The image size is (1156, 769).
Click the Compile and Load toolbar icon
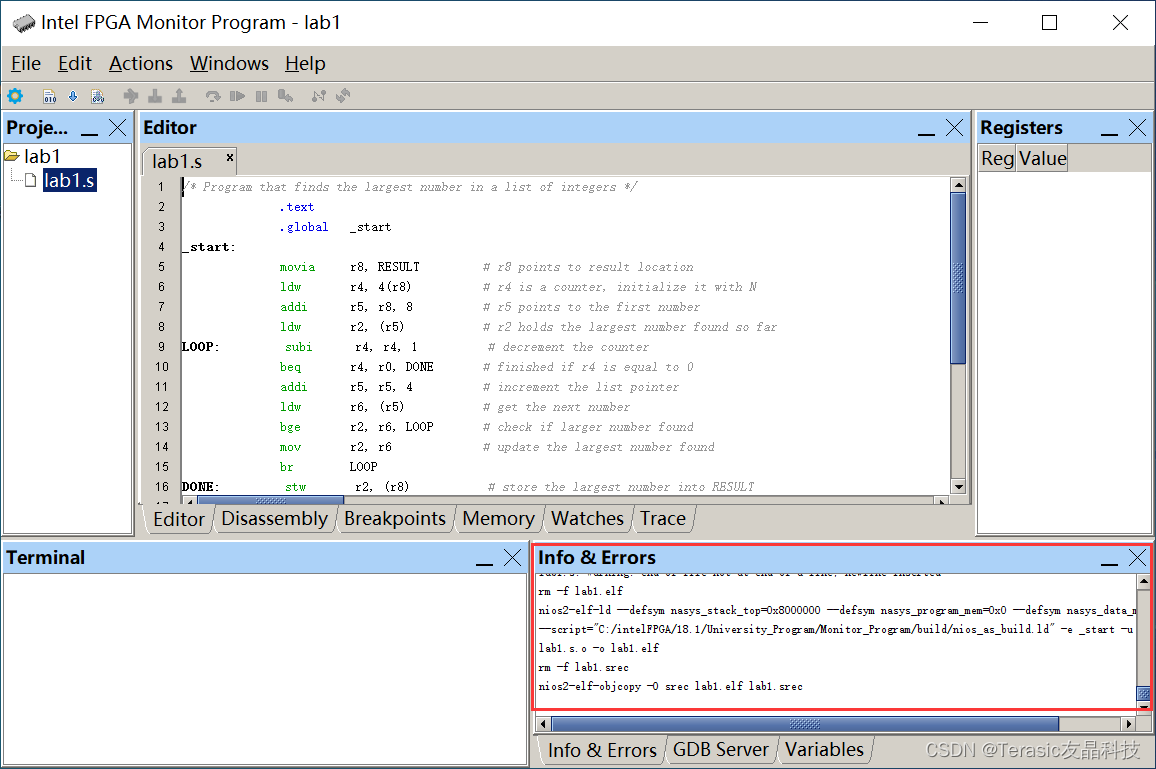click(98, 96)
